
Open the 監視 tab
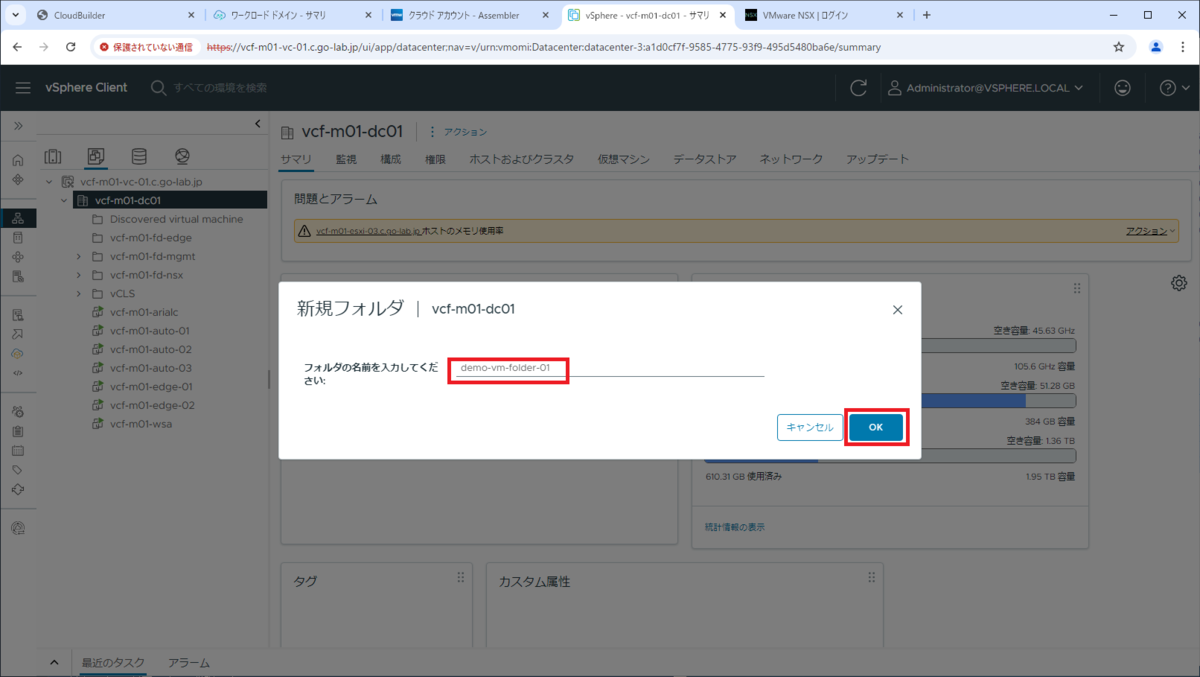point(346,159)
